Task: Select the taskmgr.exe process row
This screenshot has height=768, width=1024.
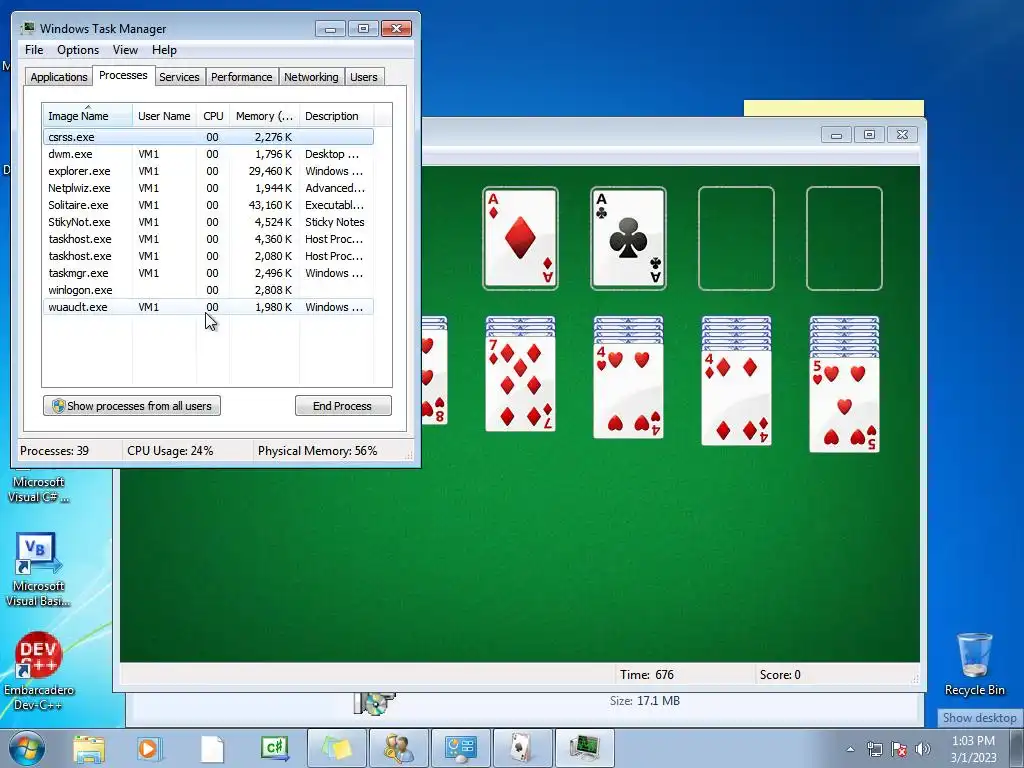Action: click(208, 273)
